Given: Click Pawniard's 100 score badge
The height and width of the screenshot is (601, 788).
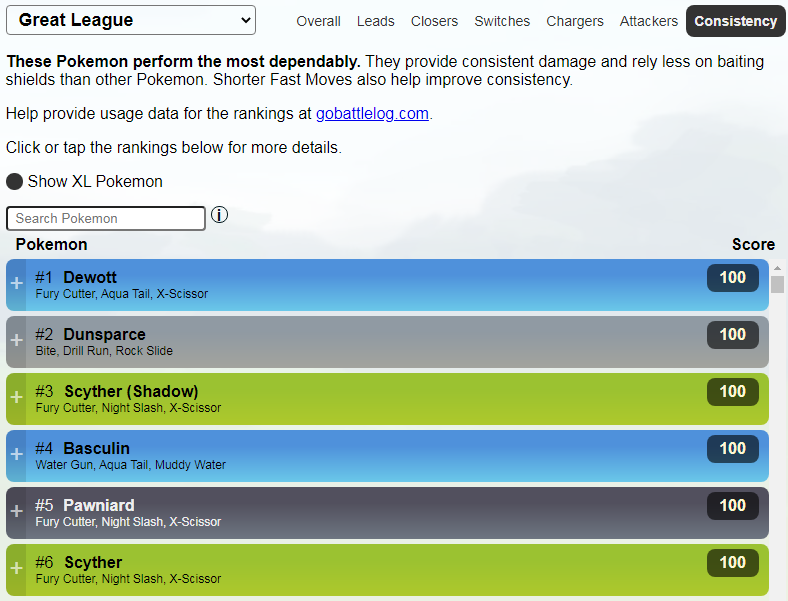Looking at the screenshot, I should [x=733, y=506].
